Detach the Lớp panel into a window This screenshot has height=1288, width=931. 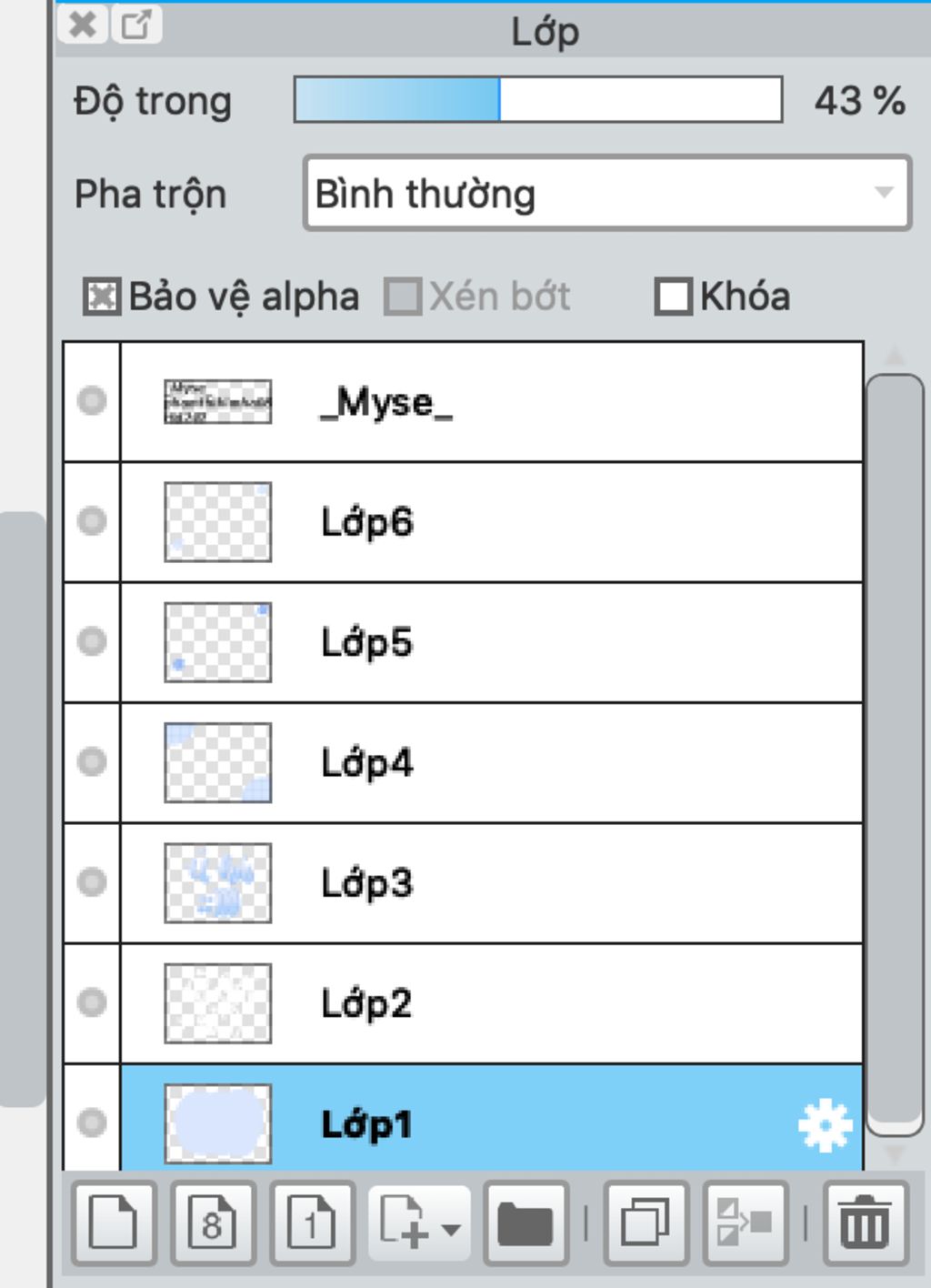136,25
